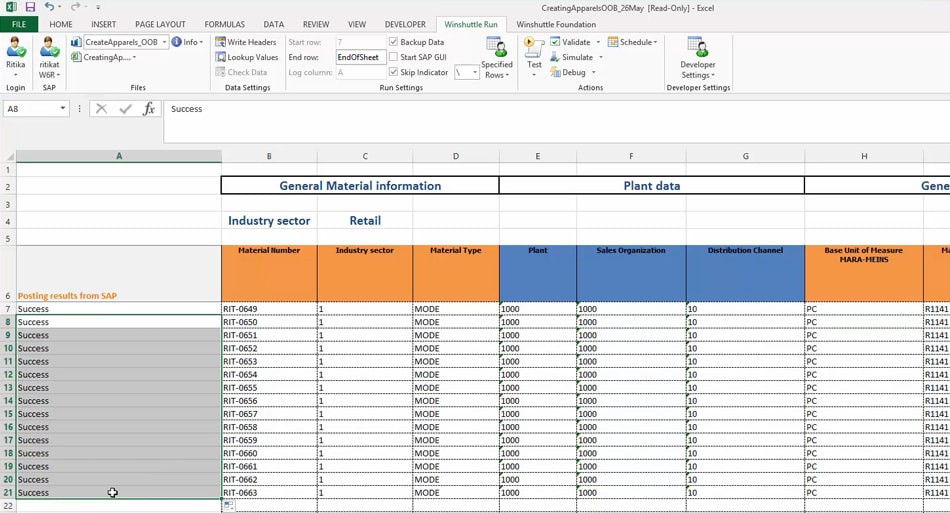
Task: Expand the Schedule dropdown menu
Action: coord(655,42)
